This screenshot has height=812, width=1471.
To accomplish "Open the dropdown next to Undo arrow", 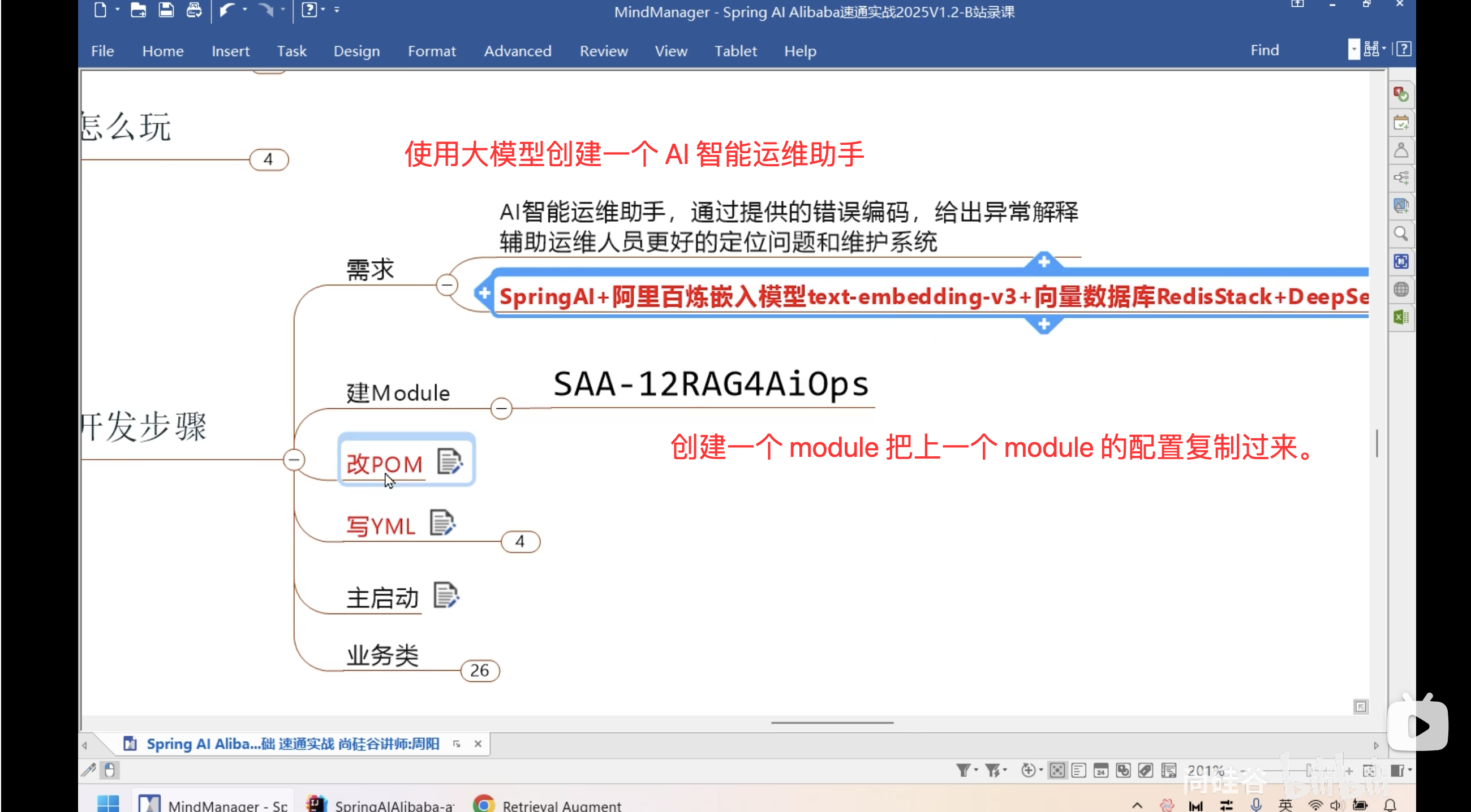I will coord(245,10).
